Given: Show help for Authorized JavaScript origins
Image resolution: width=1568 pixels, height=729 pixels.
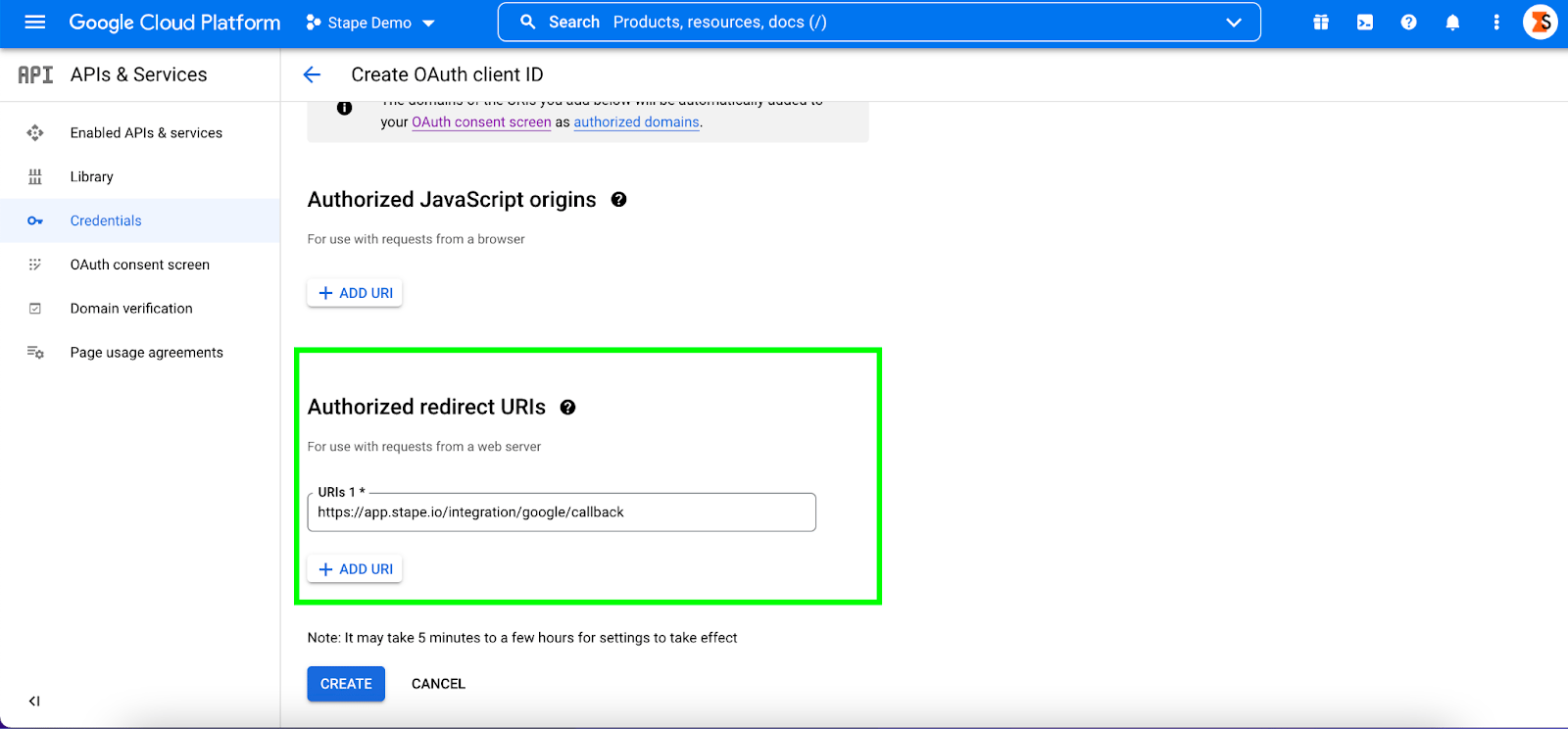Looking at the screenshot, I should pos(618,199).
